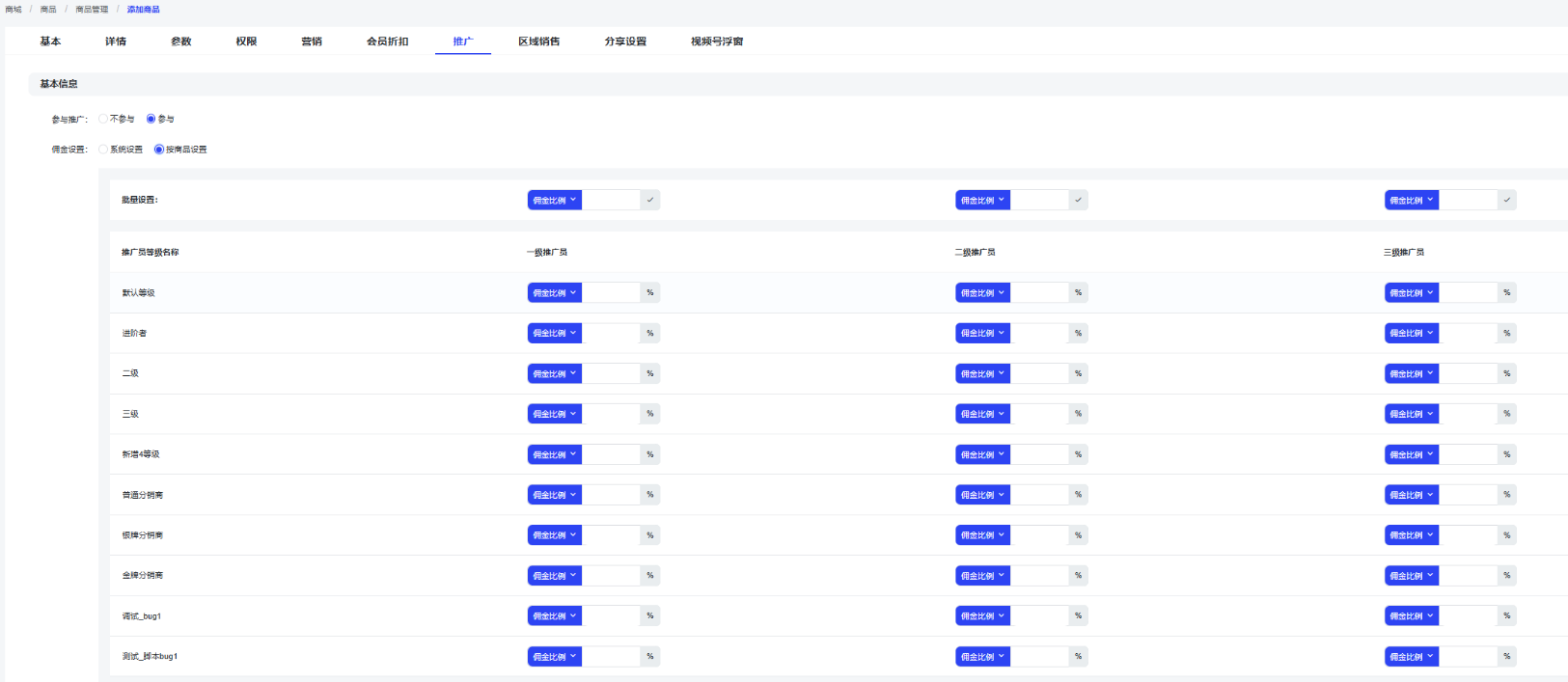
Task: Switch to the 基本 tab
Action: tap(50, 41)
